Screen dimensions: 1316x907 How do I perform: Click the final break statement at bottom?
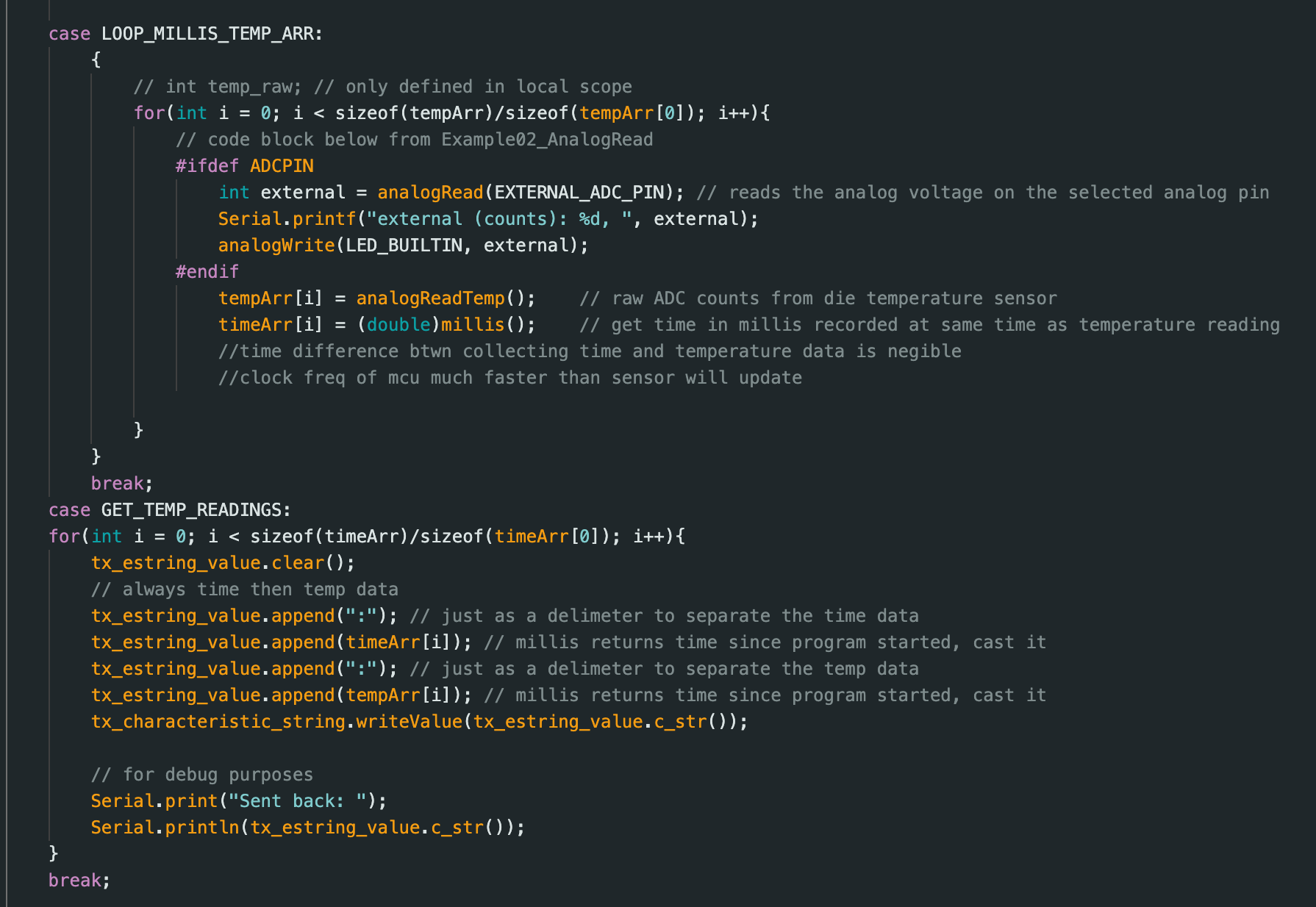click(79, 881)
